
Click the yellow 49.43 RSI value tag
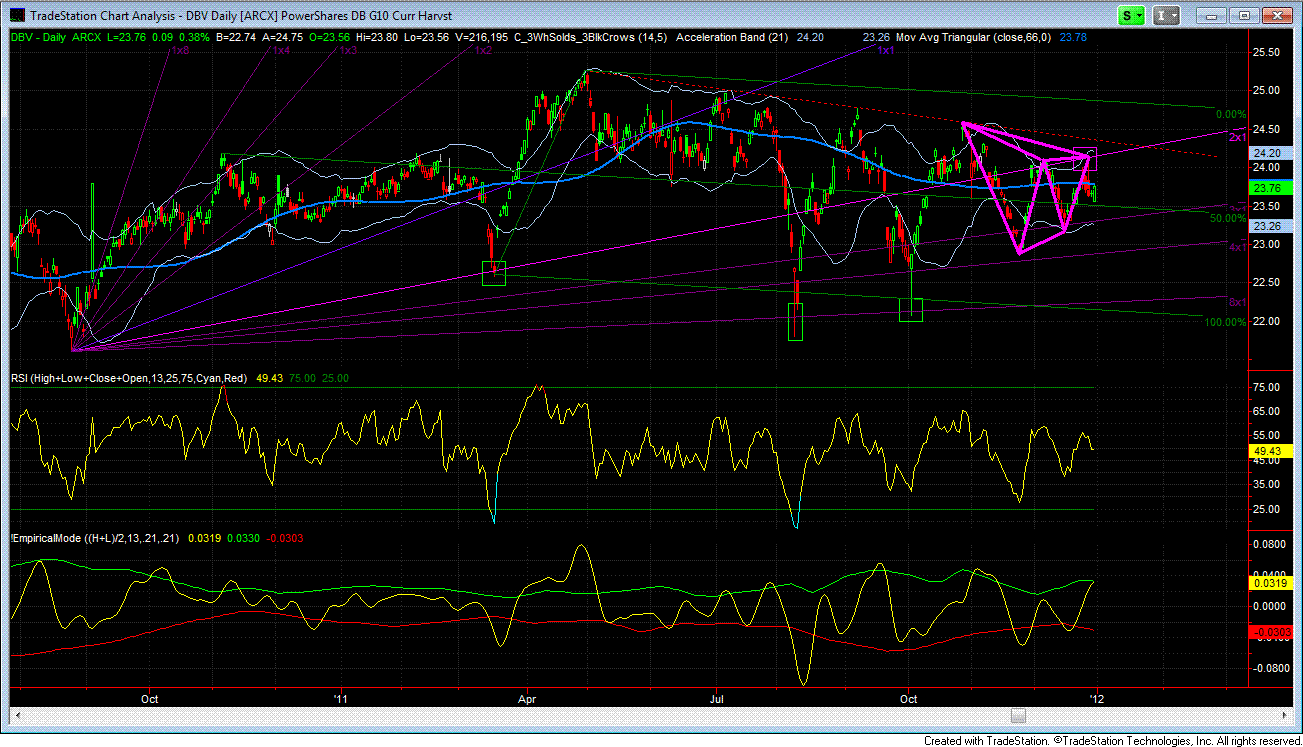tap(1270, 451)
